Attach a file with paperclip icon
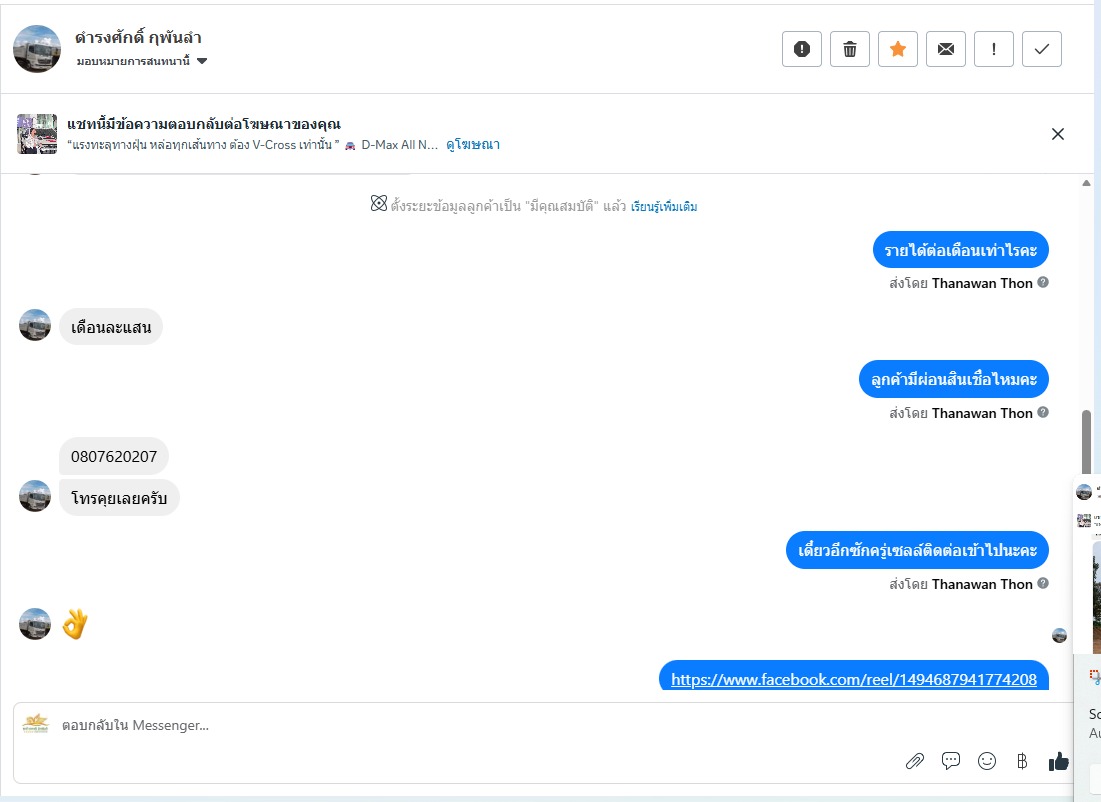This screenshot has width=1101, height=802. point(914,761)
